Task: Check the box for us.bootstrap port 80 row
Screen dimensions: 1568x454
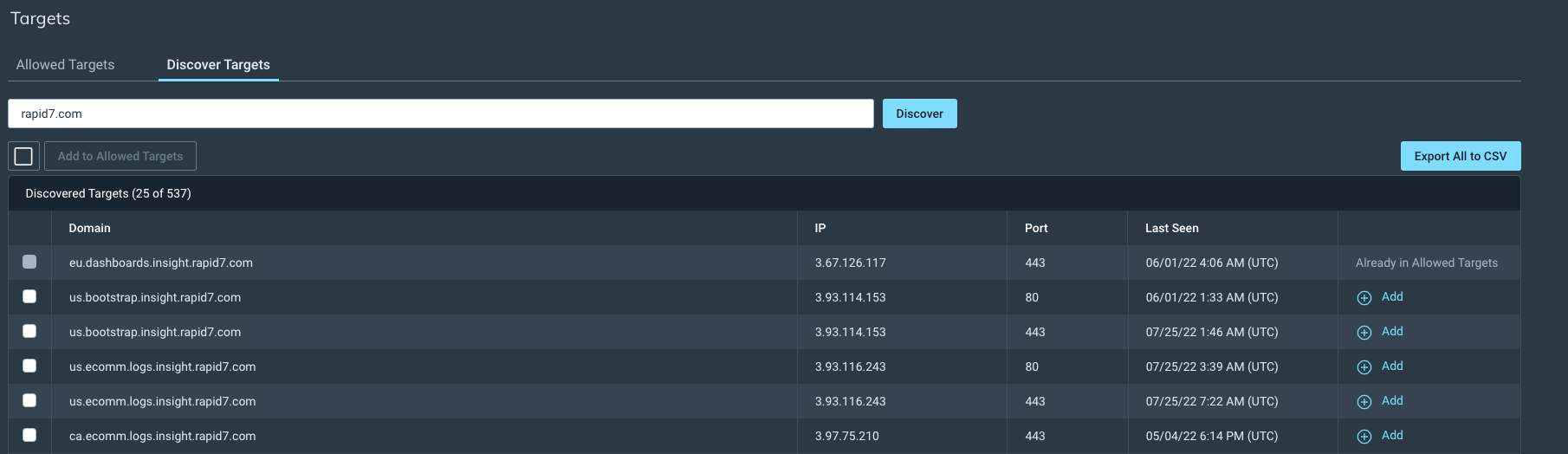Action: click(29, 296)
